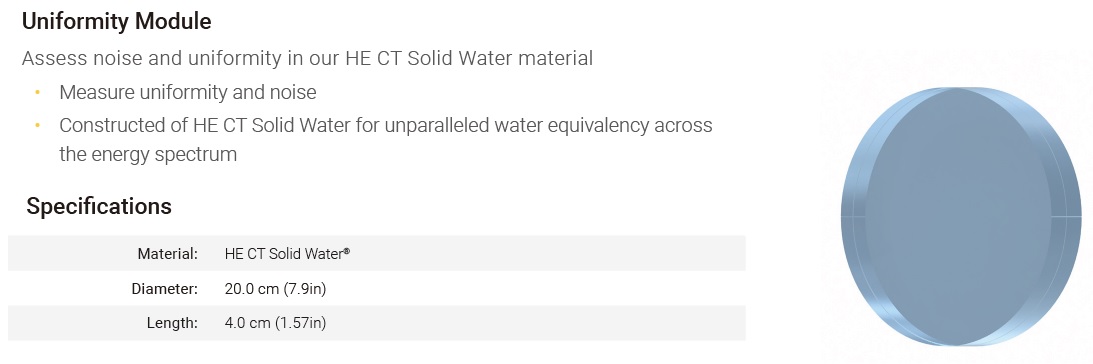Click the Measure uniformity and noise bullet
The image size is (1093, 364).
188,92
